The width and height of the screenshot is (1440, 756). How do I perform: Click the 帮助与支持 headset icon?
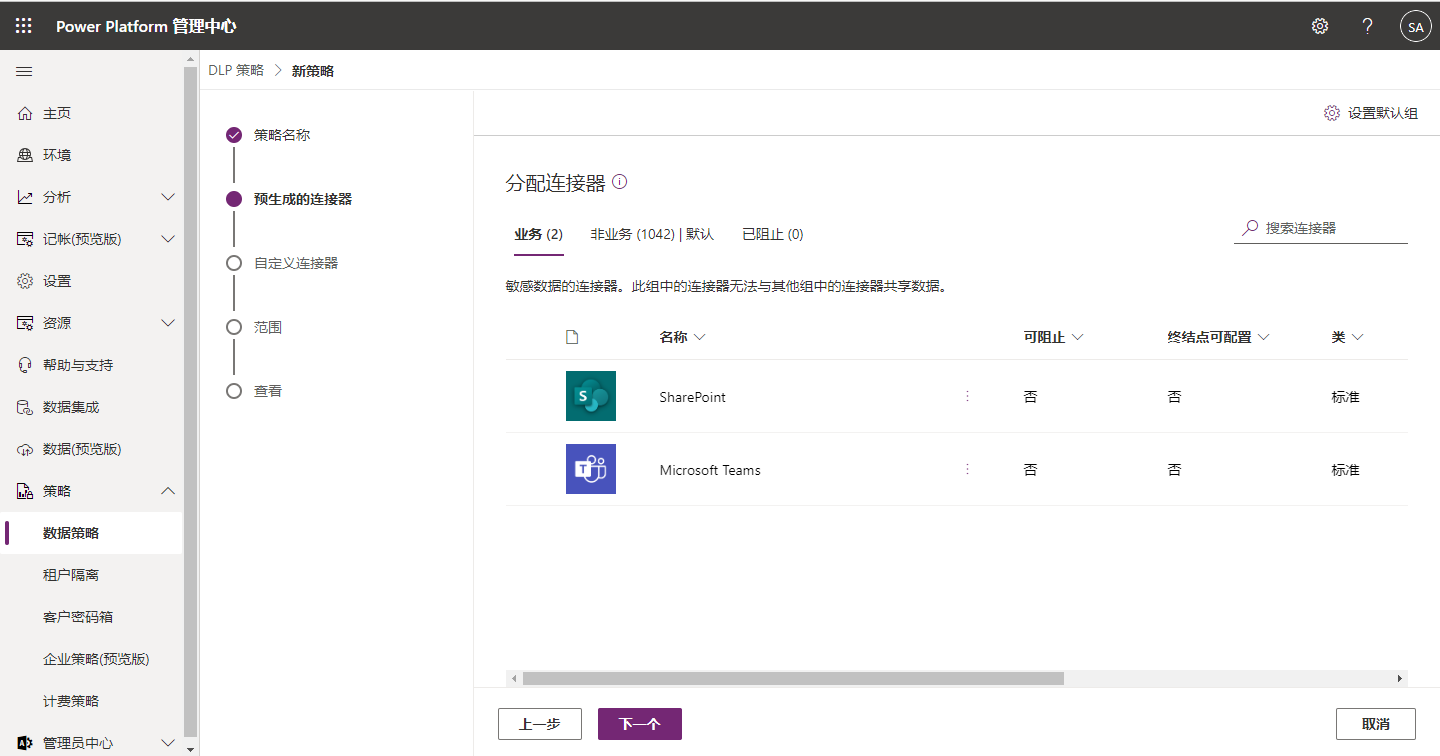[26, 365]
